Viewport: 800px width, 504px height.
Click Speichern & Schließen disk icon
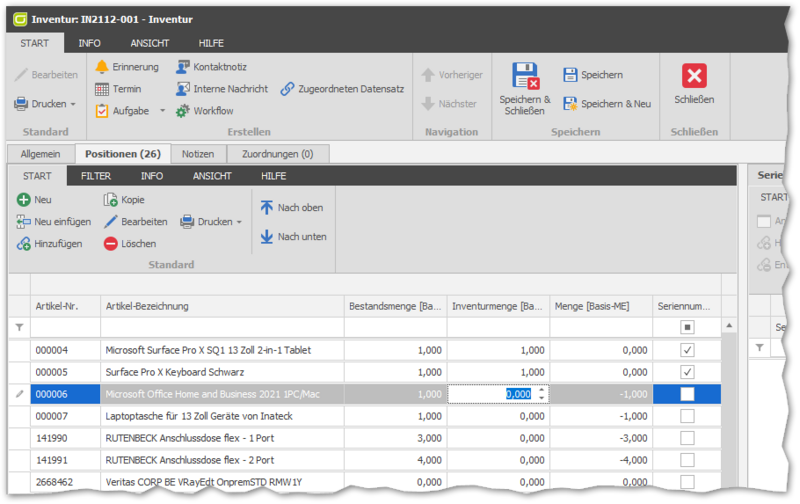tap(526, 75)
